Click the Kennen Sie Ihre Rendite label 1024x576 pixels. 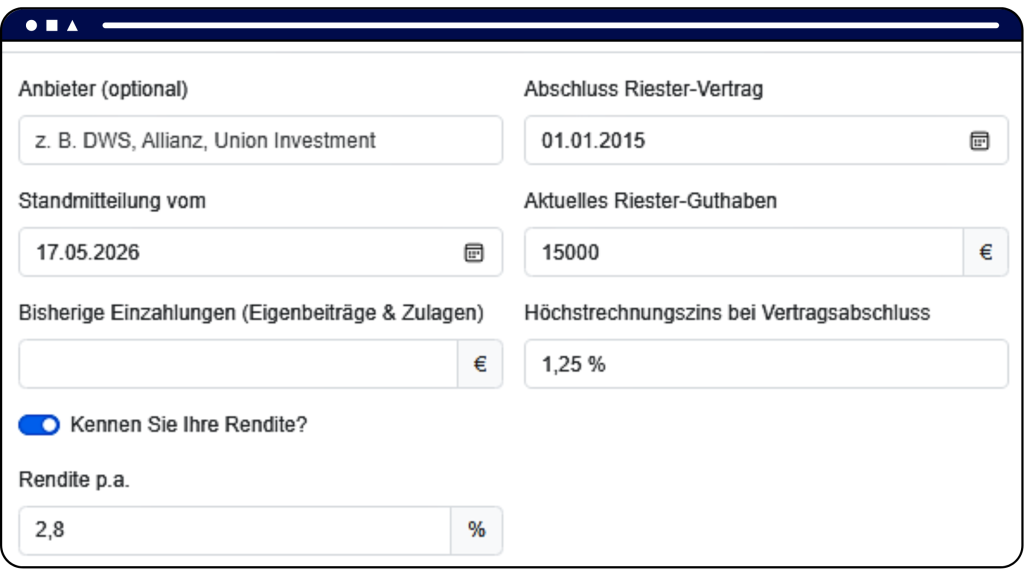pyautogui.click(x=189, y=425)
